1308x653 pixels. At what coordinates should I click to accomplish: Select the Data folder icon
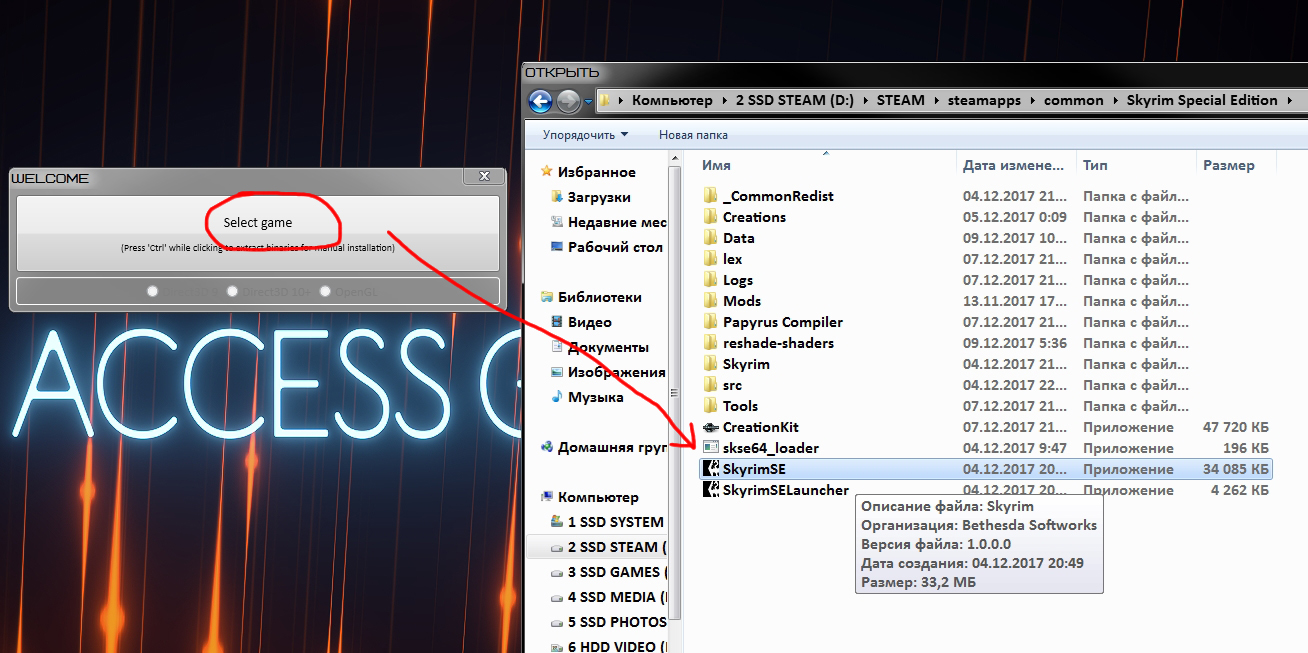point(711,238)
